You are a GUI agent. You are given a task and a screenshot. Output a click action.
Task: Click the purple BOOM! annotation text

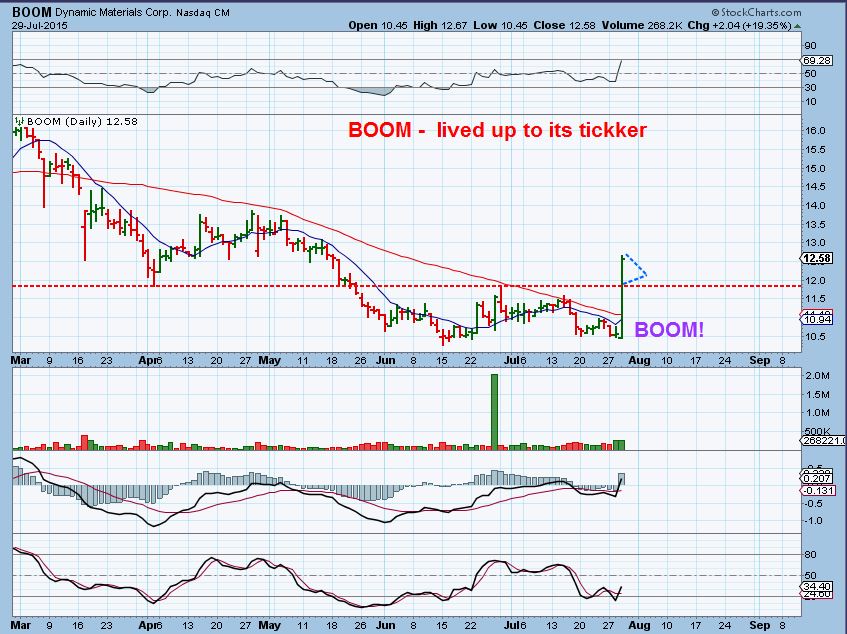[669, 329]
